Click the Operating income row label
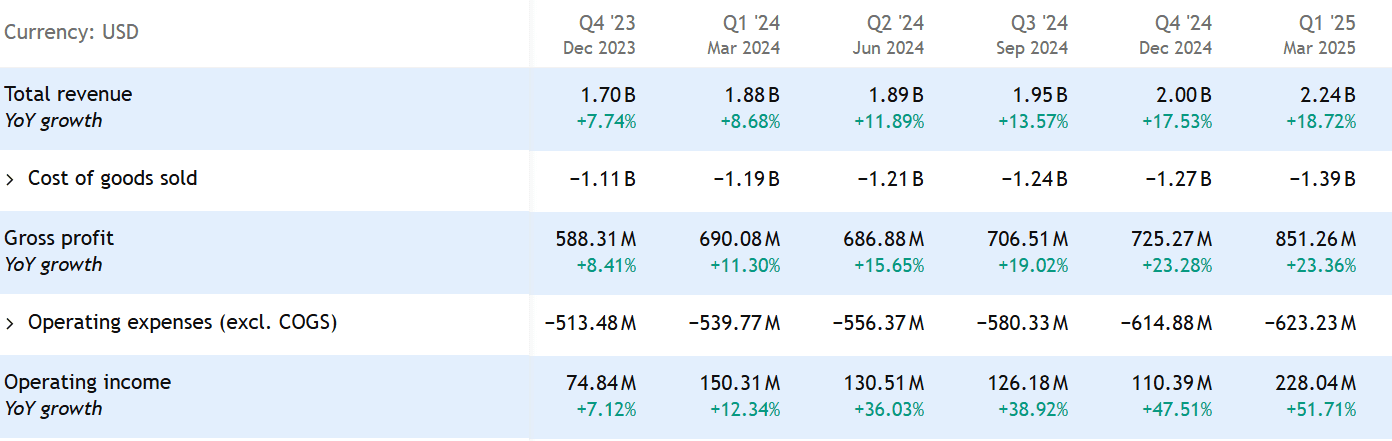Screen dimensions: 1392x441 click(87, 382)
